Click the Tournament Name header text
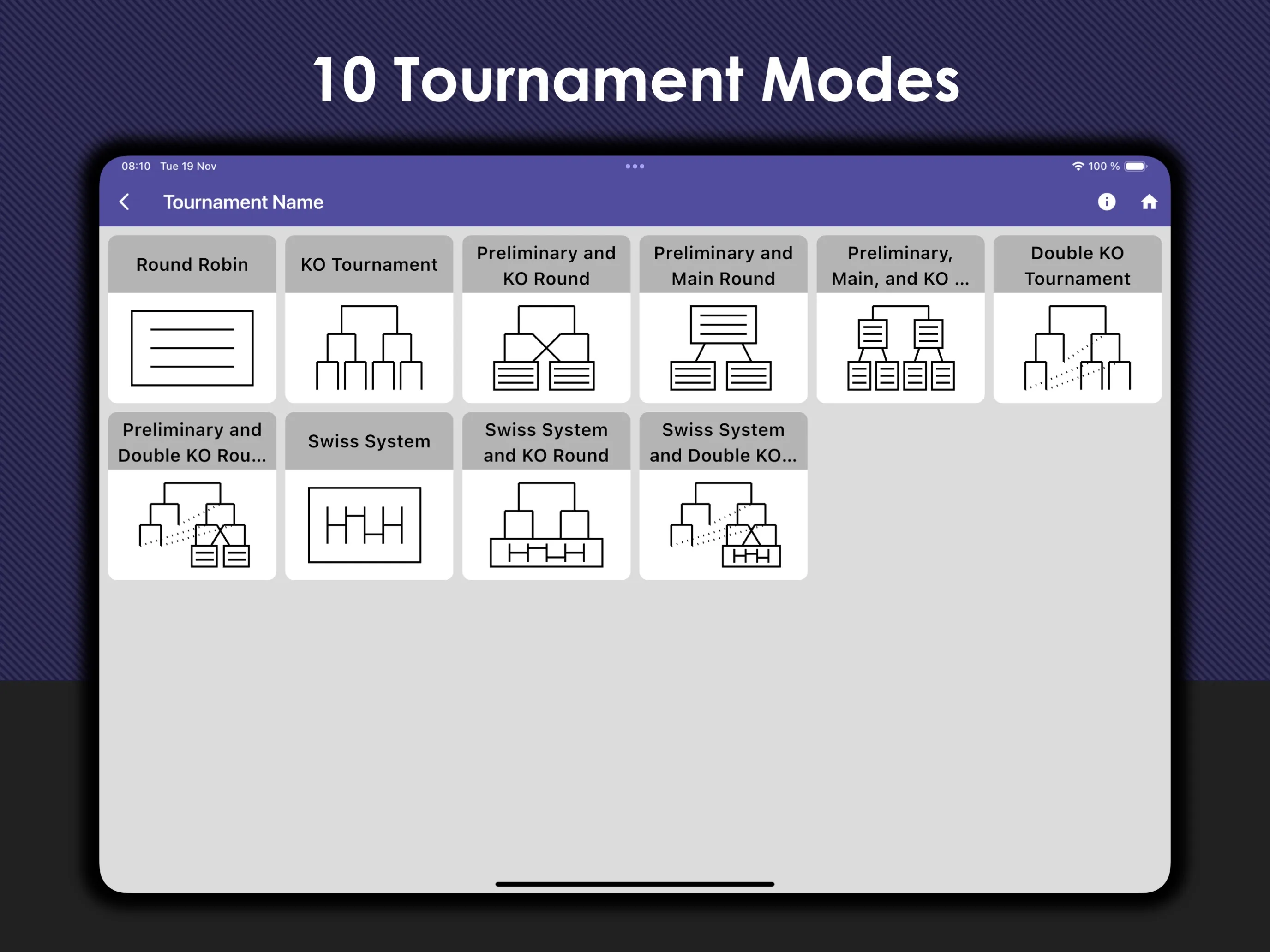This screenshot has height=952, width=1270. click(x=244, y=202)
